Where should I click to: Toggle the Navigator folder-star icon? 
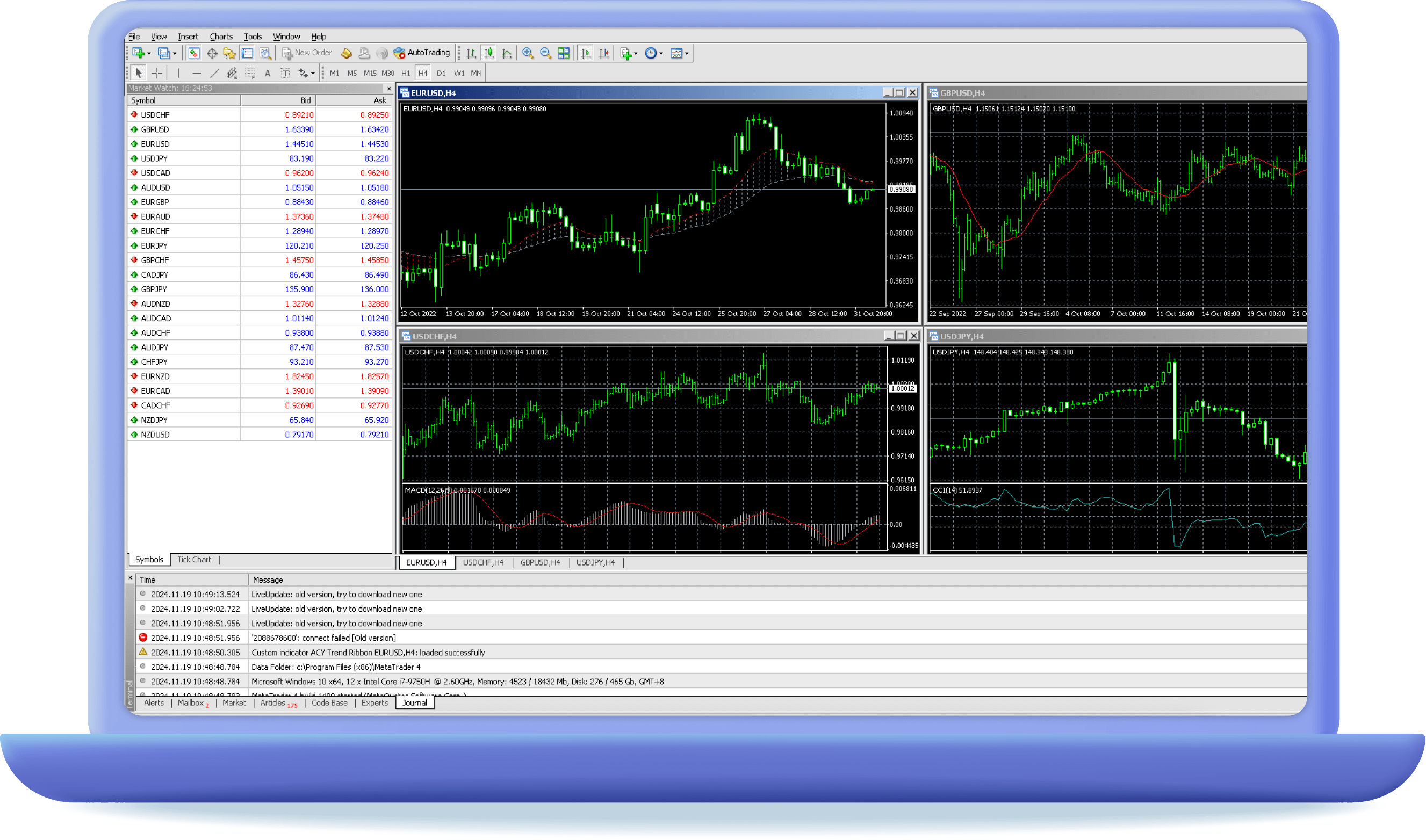[x=229, y=53]
